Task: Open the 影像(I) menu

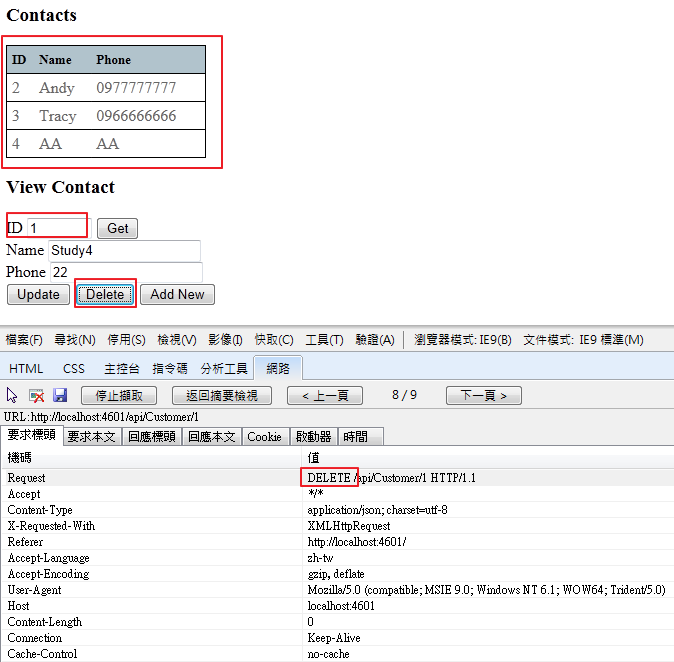Action: 225,340
